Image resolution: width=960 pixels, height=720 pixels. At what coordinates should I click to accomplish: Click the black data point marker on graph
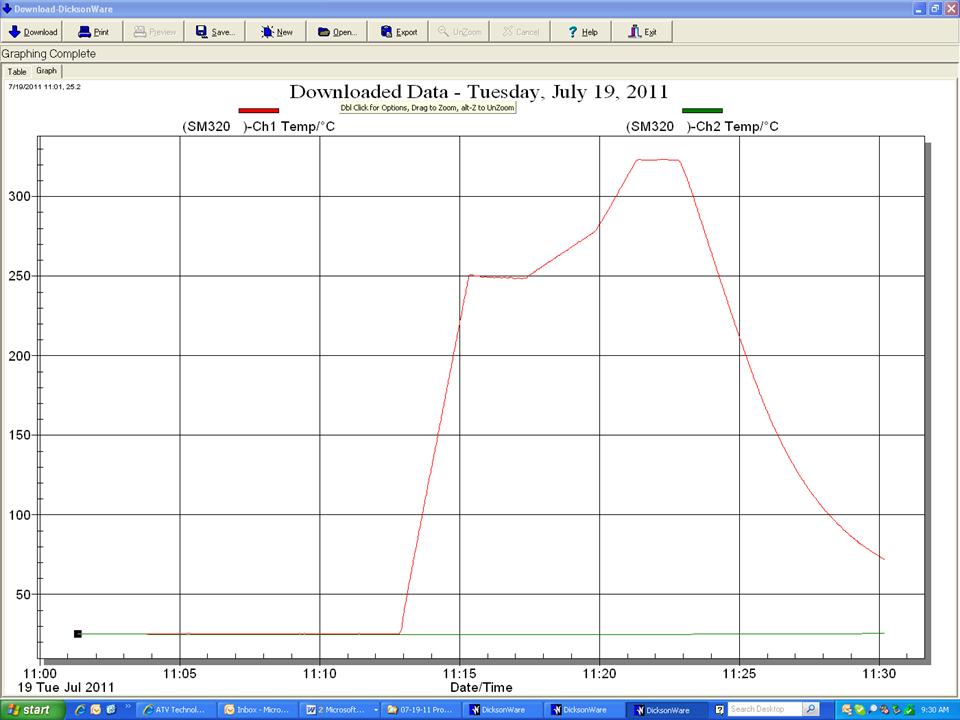click(77, 634)
